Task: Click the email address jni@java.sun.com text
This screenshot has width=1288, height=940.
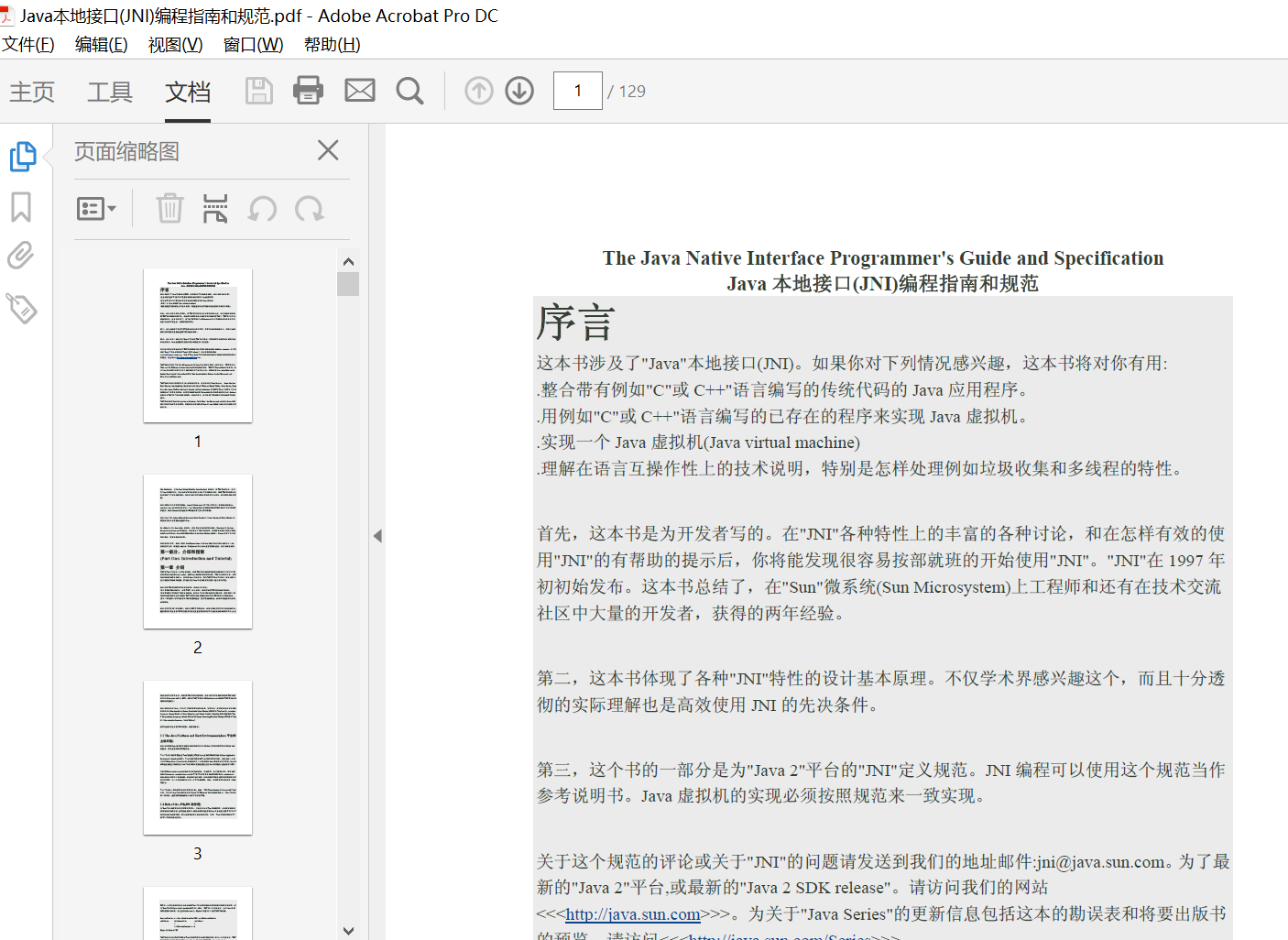Action: [x=1100, y=862]
